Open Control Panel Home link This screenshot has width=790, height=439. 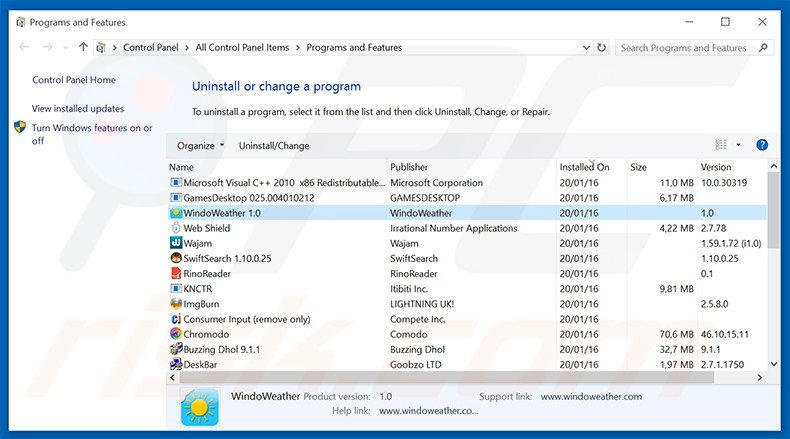click(x=74, y=80)
